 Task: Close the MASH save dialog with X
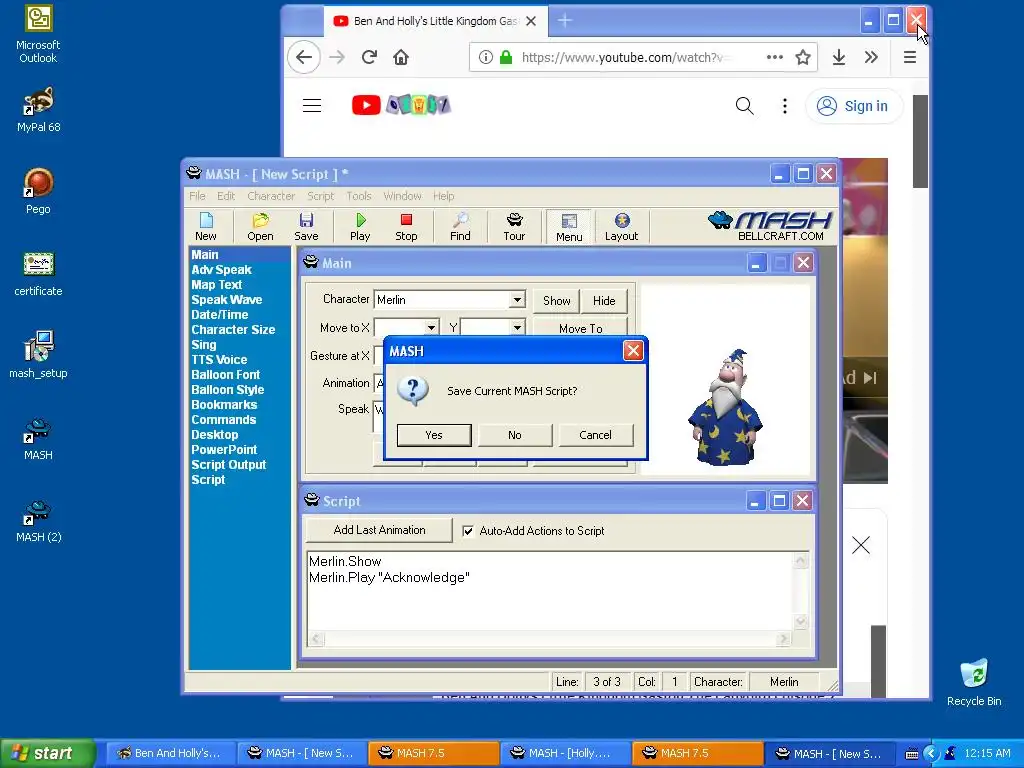(x=633, y=351)
